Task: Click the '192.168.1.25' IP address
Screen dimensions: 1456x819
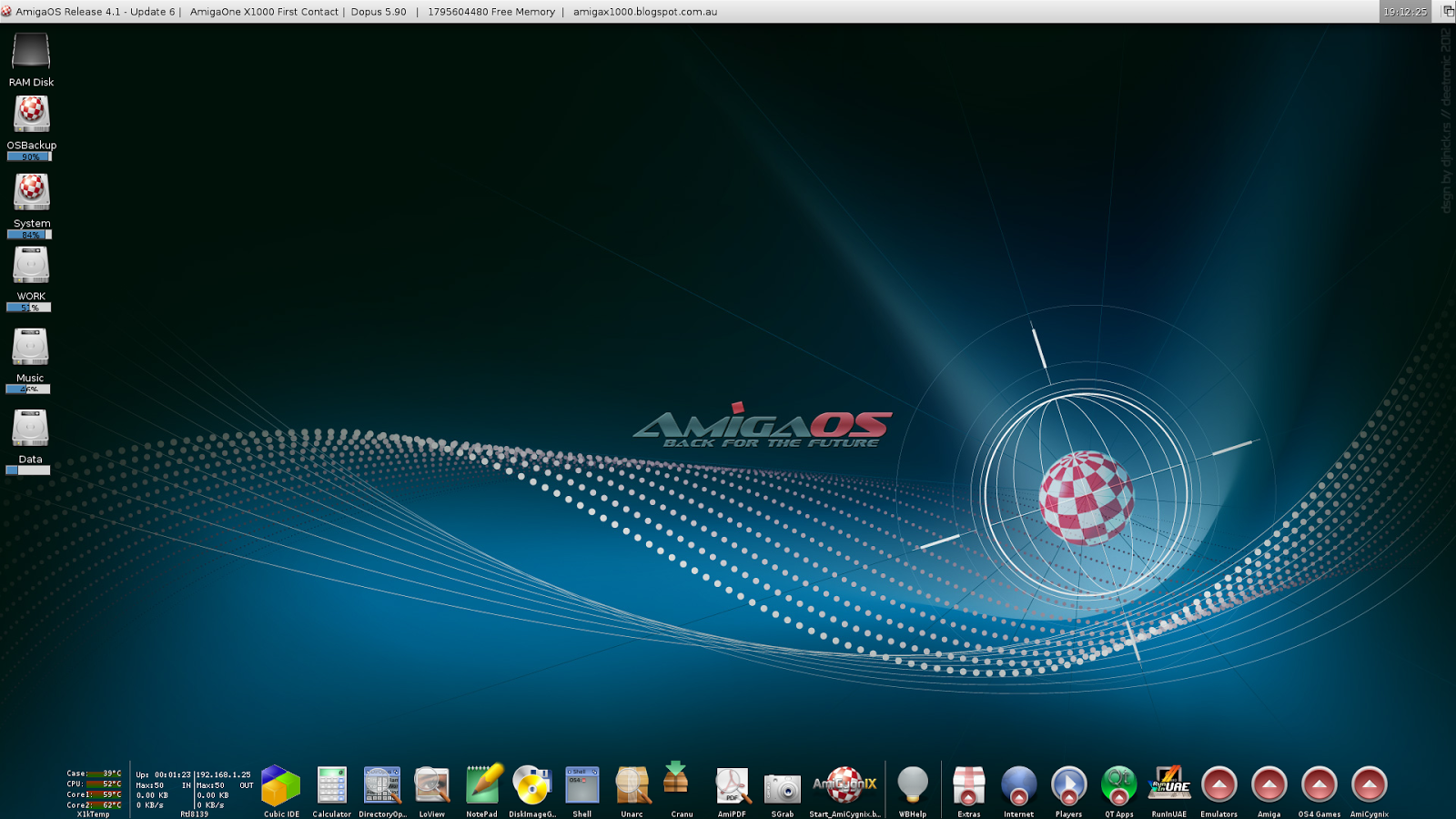Action: point(224,775)
